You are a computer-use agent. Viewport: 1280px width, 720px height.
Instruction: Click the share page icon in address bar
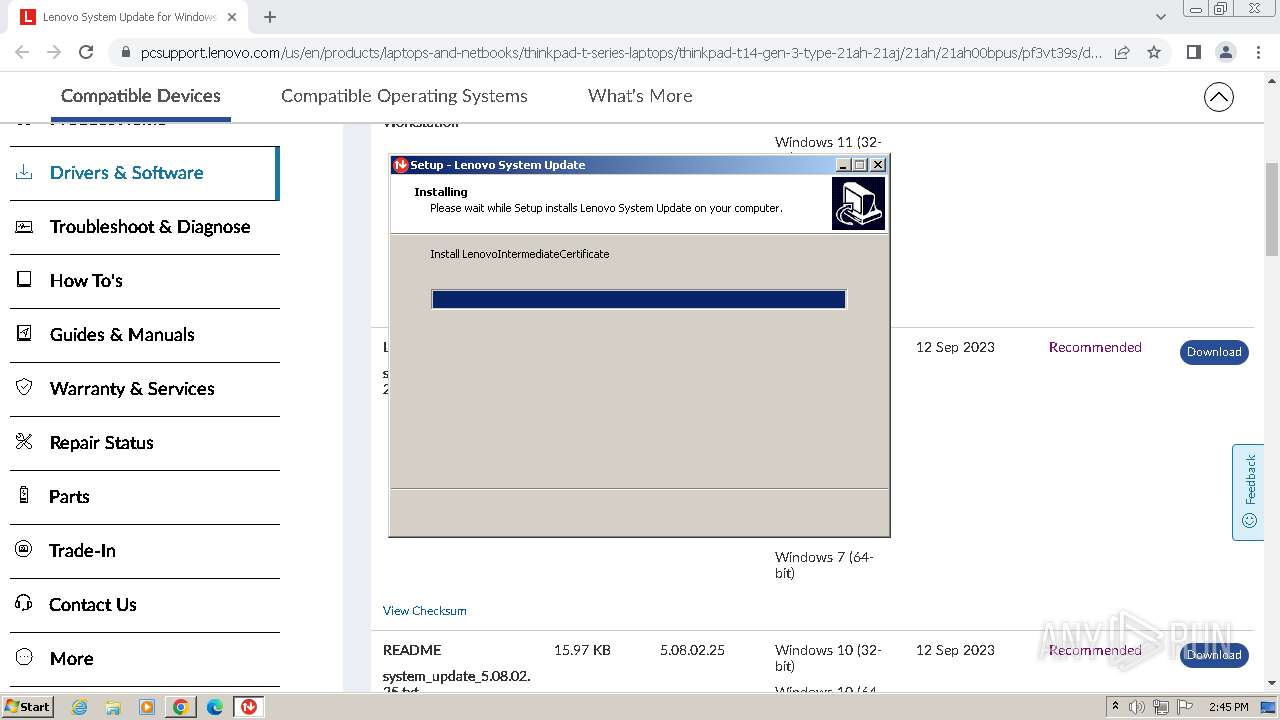(x=1122, y=52)
